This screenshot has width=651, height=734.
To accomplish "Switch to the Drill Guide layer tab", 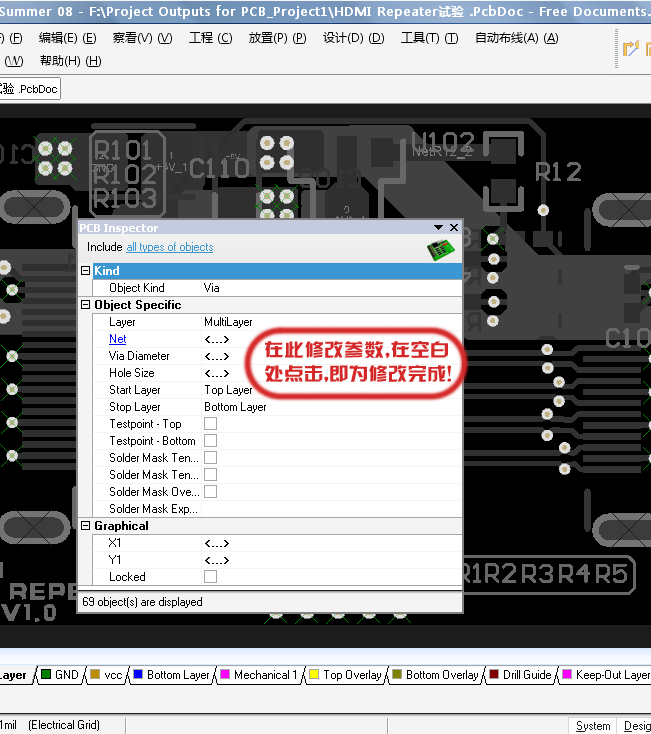I will click(x=520, y=675).
